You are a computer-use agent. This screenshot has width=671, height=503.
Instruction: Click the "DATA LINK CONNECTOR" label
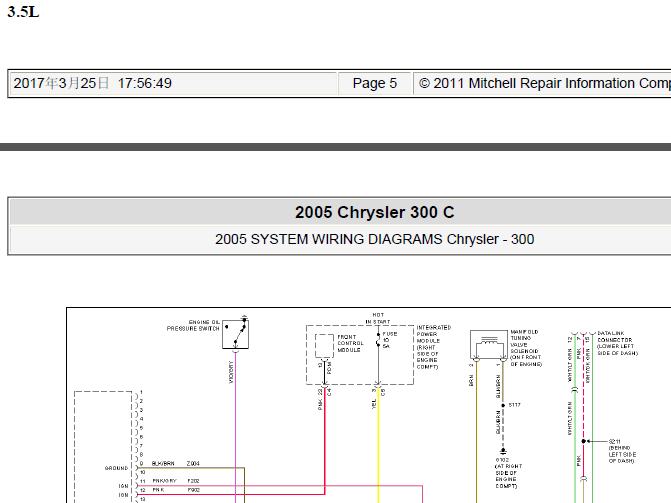pos(618,343)
